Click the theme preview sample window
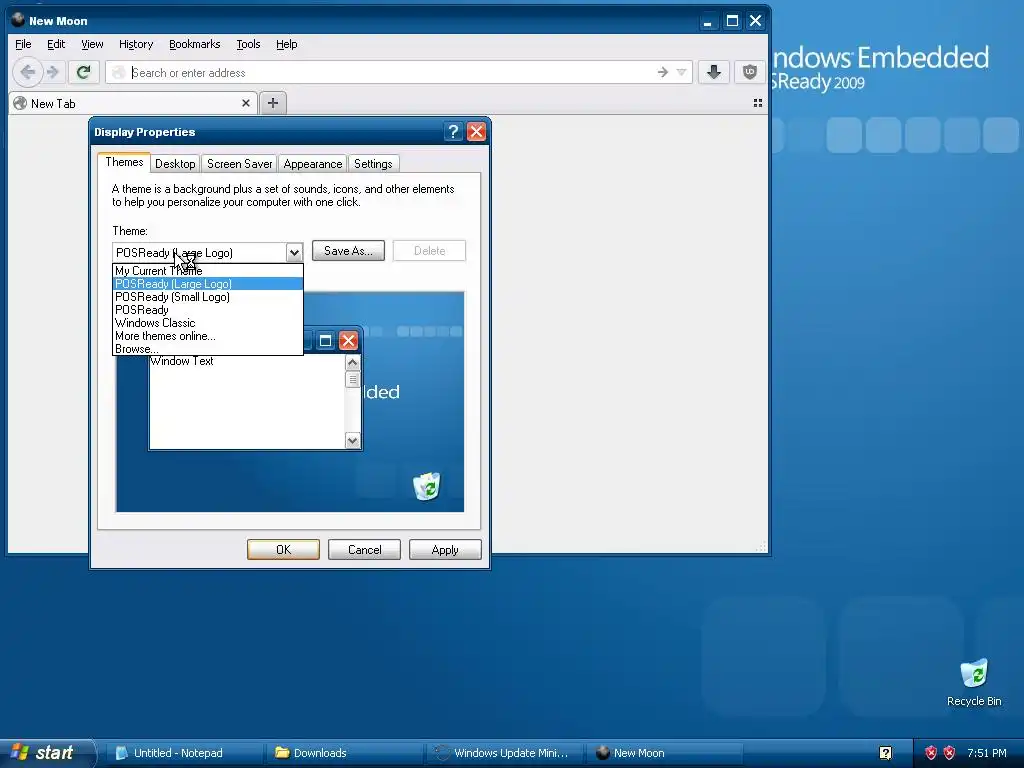 [255, 389]
